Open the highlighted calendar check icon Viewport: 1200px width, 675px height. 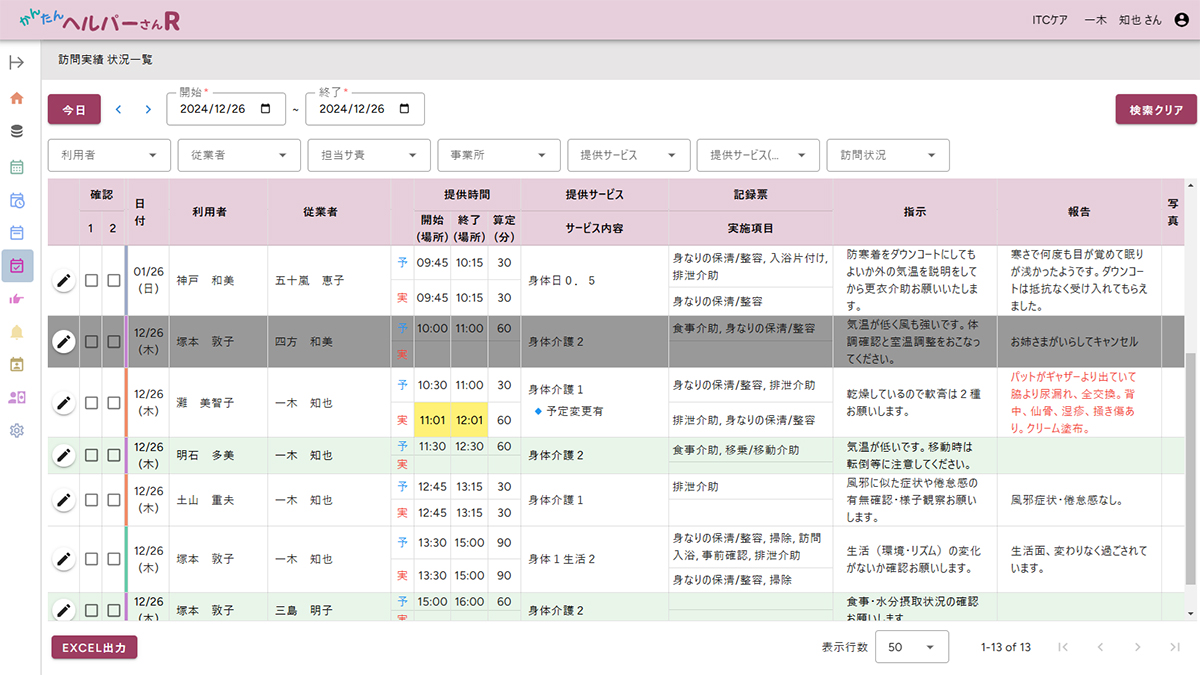(16, 266)
